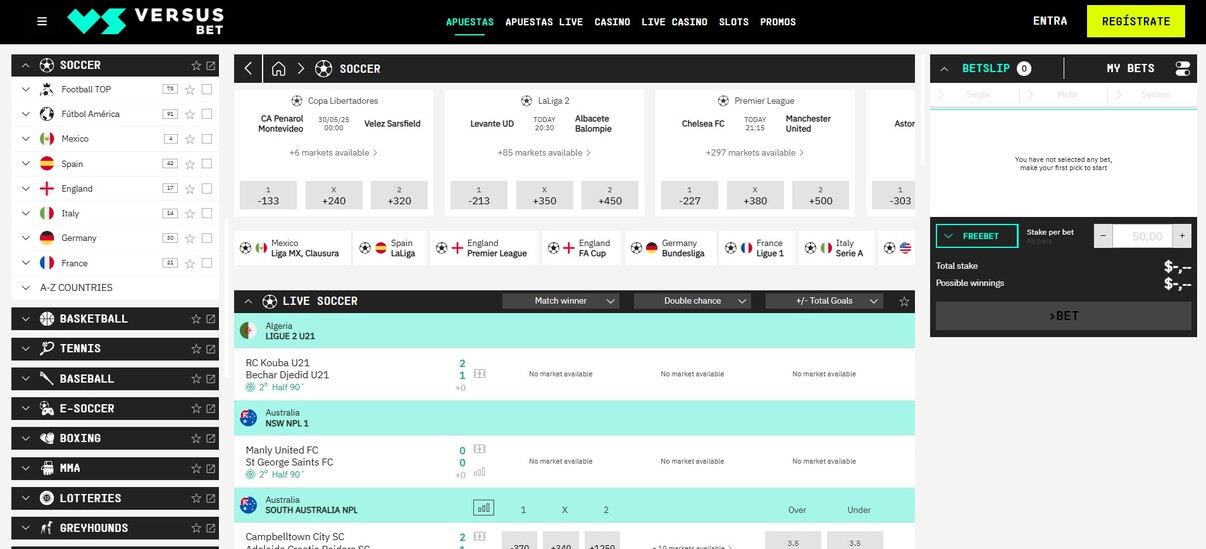The image size is (1206, 549).
Task: Open the Double chance dropdown
Action: (692, 301)
